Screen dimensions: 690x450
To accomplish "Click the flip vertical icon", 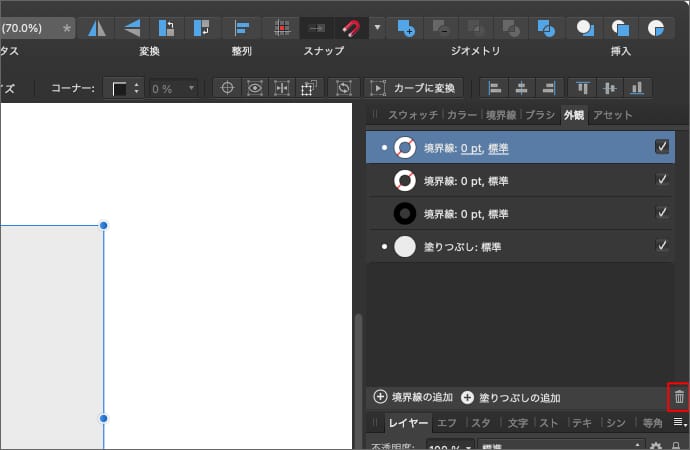I will 131,28.
